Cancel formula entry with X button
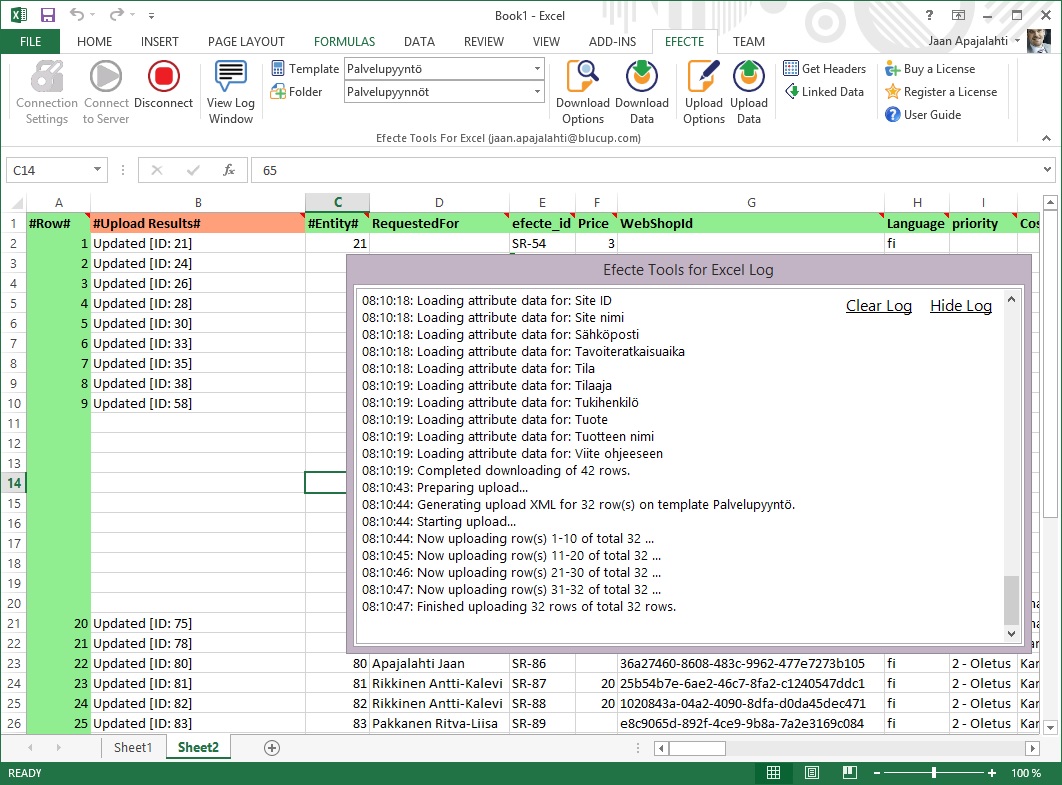Screen dimensions: 1062x785 coord(156,170)
